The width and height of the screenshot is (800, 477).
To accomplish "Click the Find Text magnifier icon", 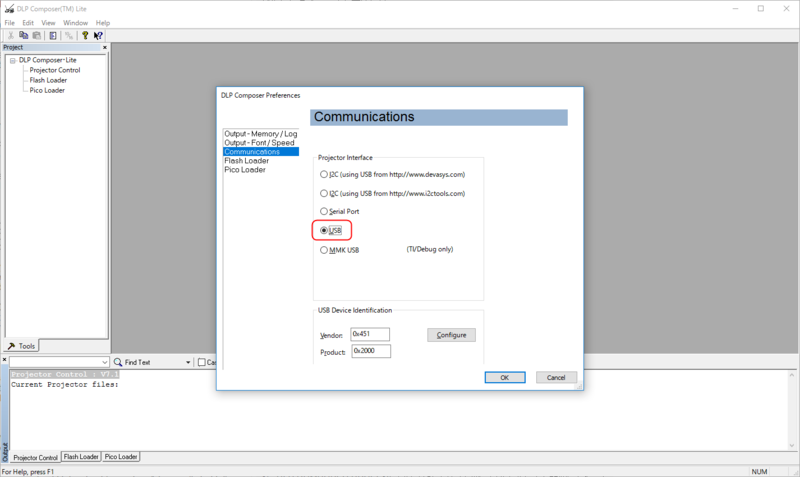I will coord(118,362).
